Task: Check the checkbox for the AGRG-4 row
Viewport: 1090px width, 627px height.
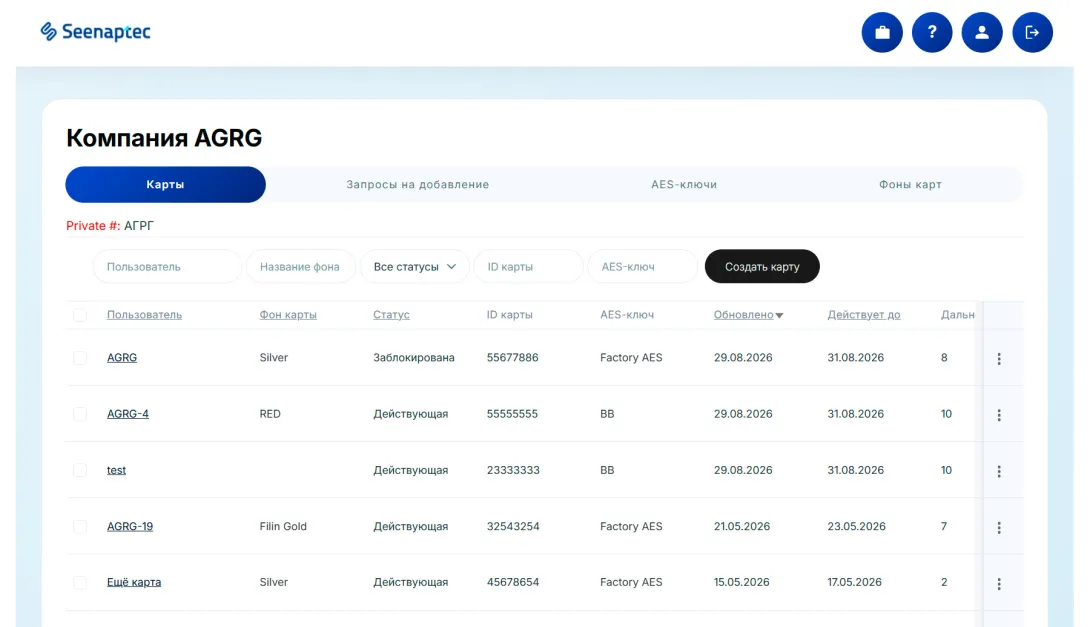Action: [x=80, y=414]
